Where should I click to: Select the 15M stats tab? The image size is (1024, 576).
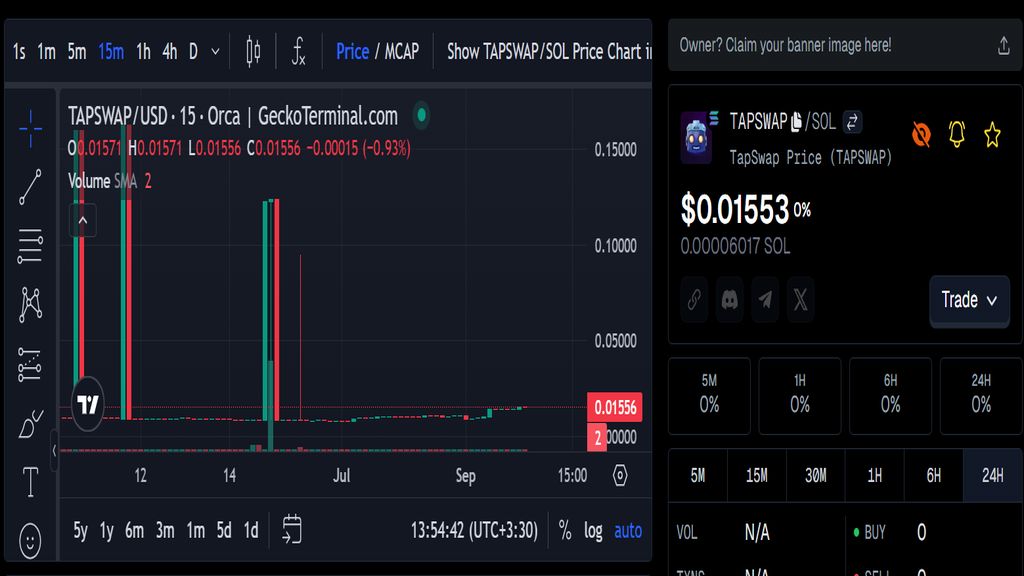pos(757,475)
